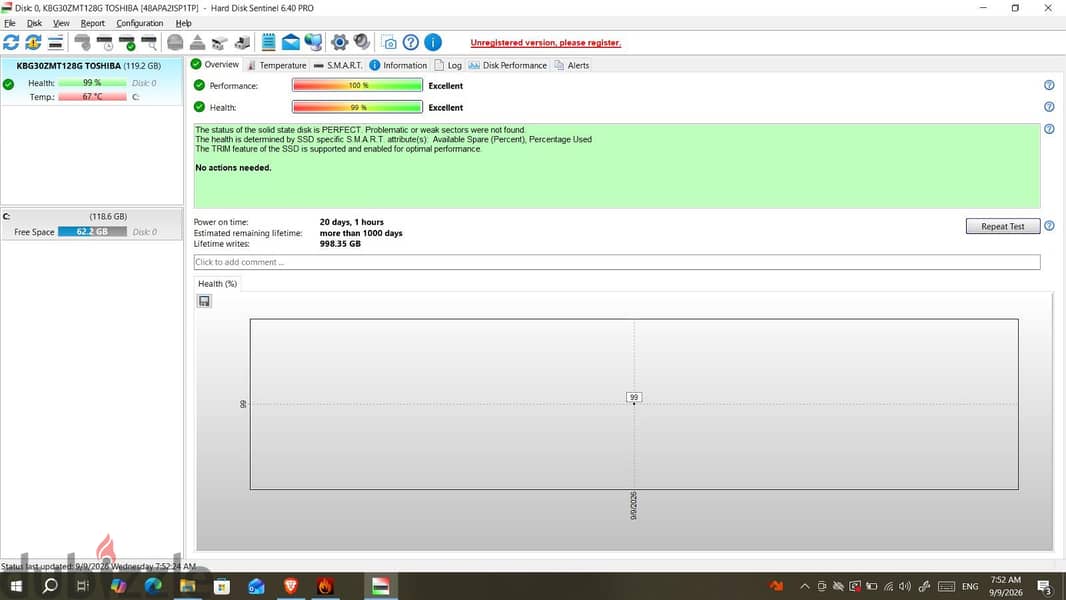Image resolution: width=1066 pixels, height=600 pixels.
Task: Click the refresh with warning toolbar icon
Action: tap(33, 42)
